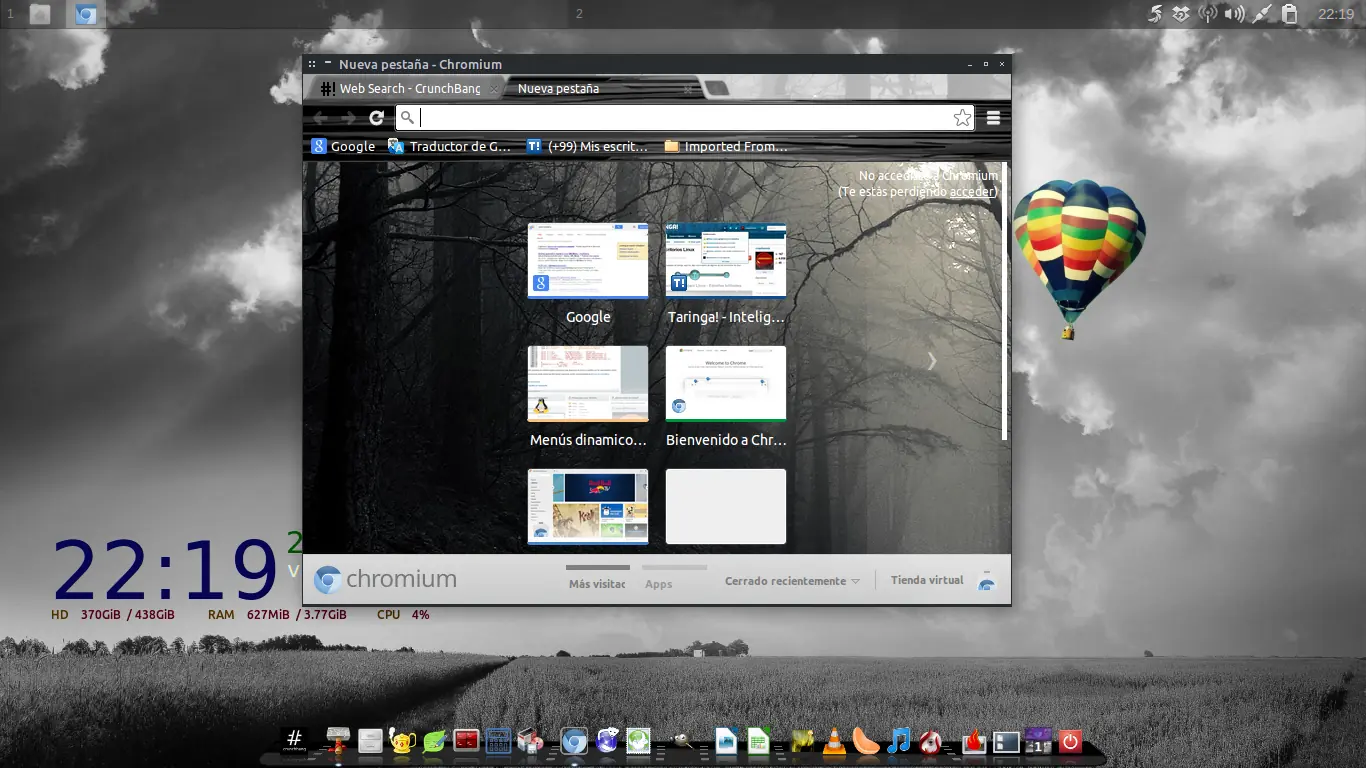Open the Taringa! - Intelig... thumbnail
The width and height of the screenshot is (1366, 768).
tap(726, 261)
